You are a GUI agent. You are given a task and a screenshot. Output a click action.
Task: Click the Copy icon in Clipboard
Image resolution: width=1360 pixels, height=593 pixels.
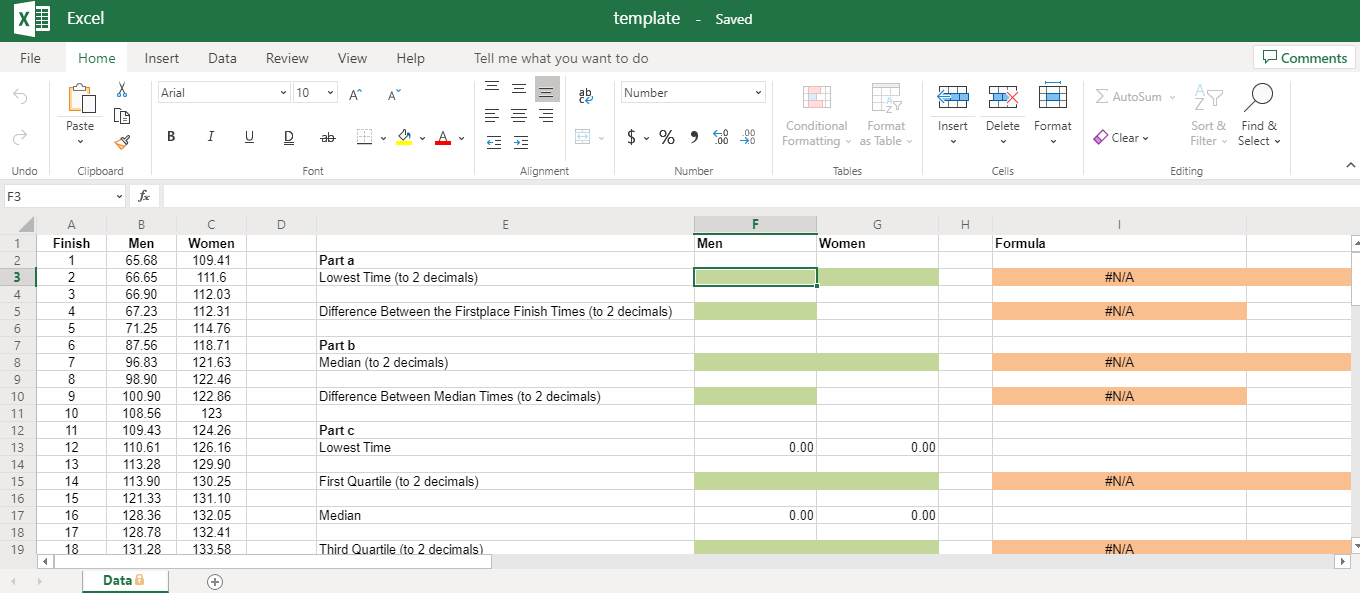[x=122, y=116]
